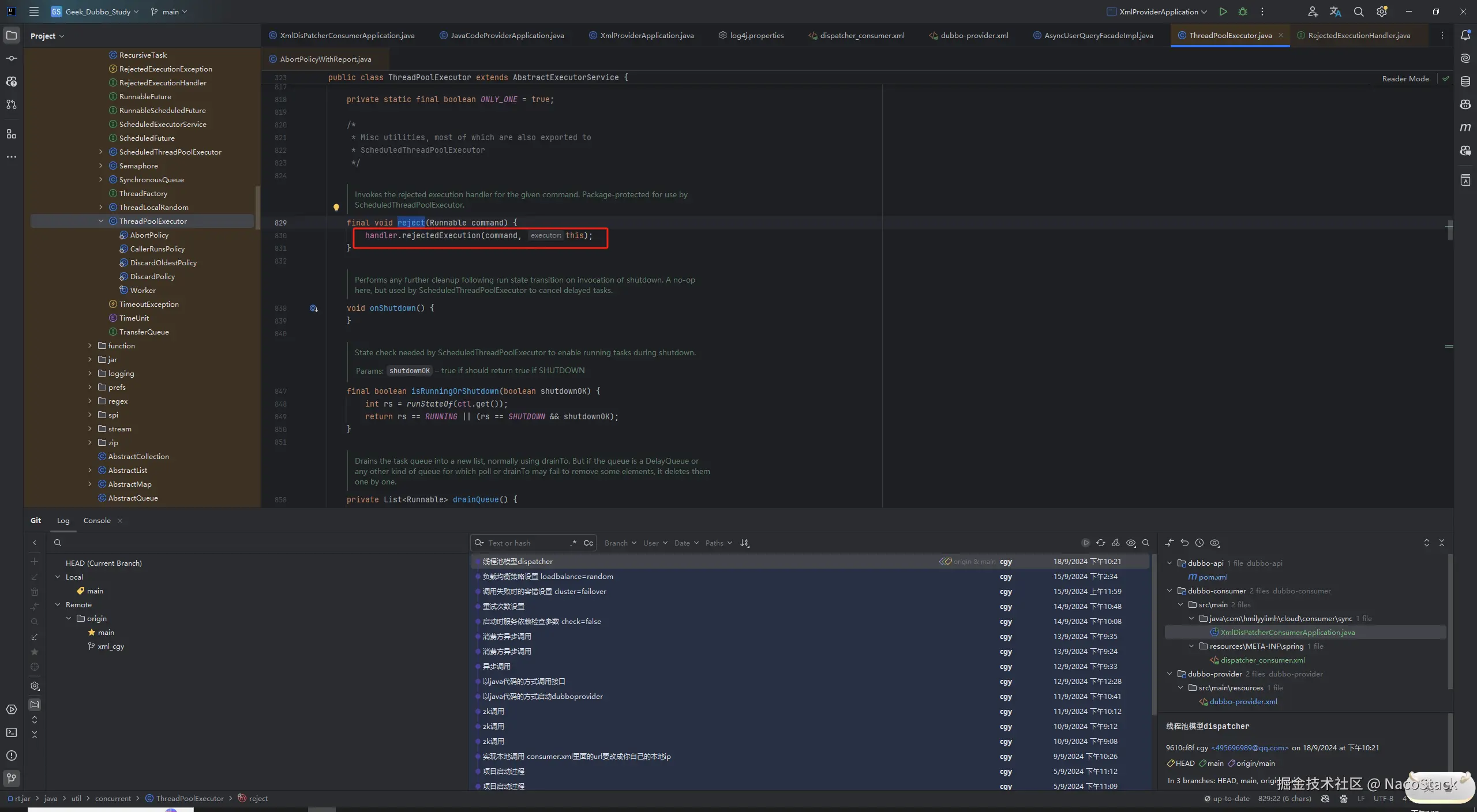Open the Search Everywhere magnifier icon
This screenshot has width=1477, height=812.
(x=1359, y=12)
